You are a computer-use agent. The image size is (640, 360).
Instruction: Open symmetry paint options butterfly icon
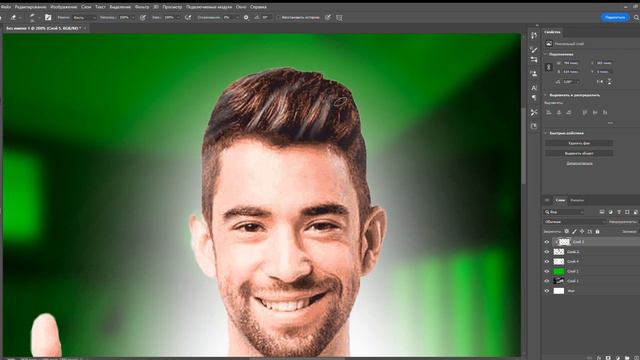pyautogui.click(x=339, y=18)
